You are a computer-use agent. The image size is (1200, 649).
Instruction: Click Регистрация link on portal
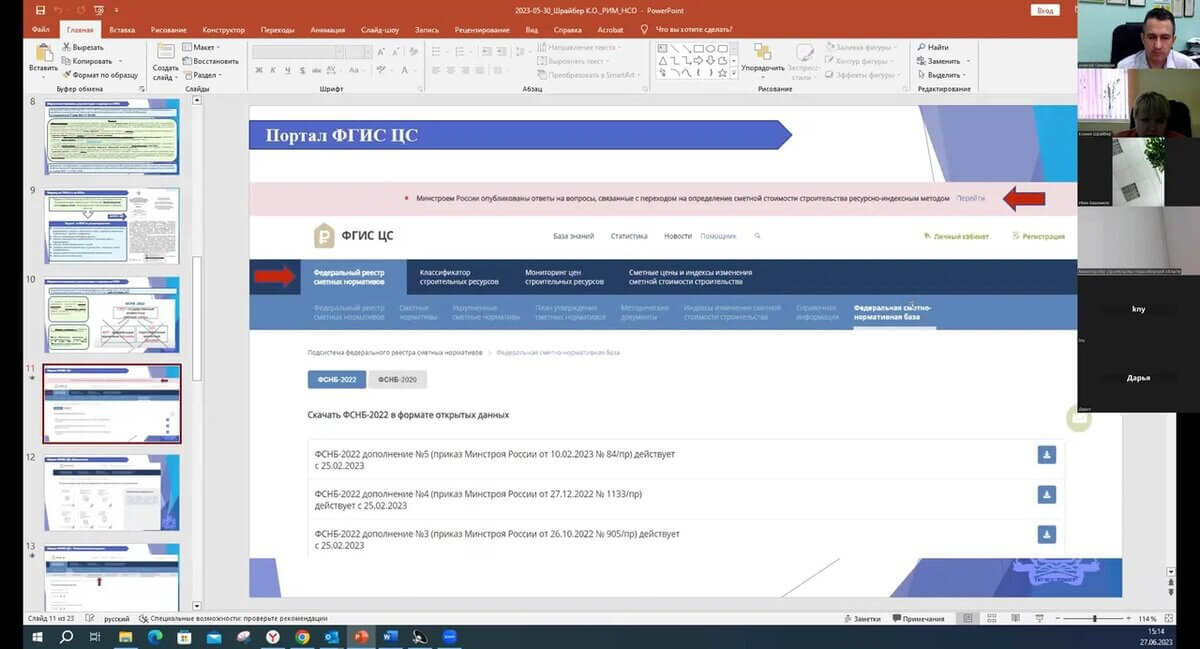pos(1038,237)
